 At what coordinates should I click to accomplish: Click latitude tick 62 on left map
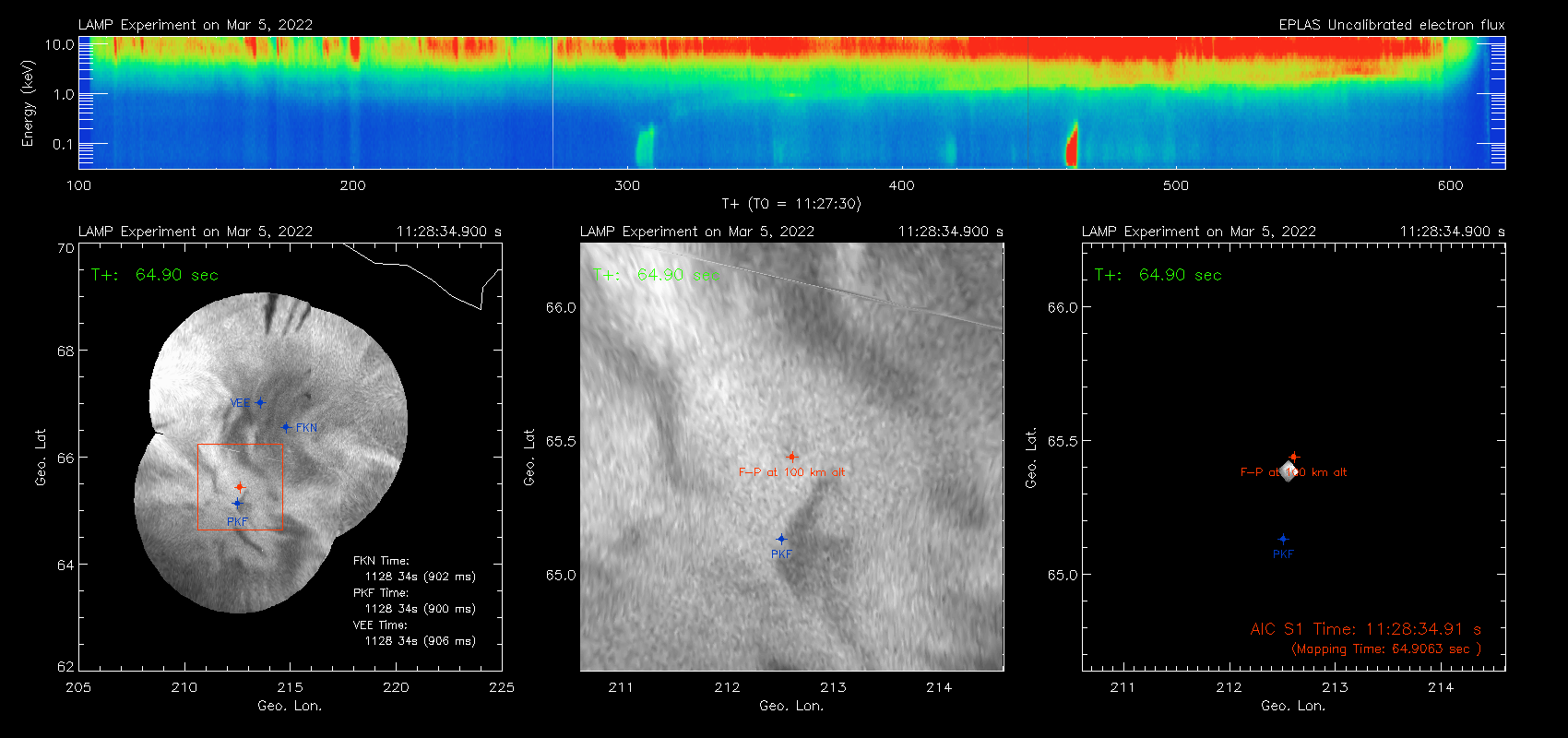[65, 666]
